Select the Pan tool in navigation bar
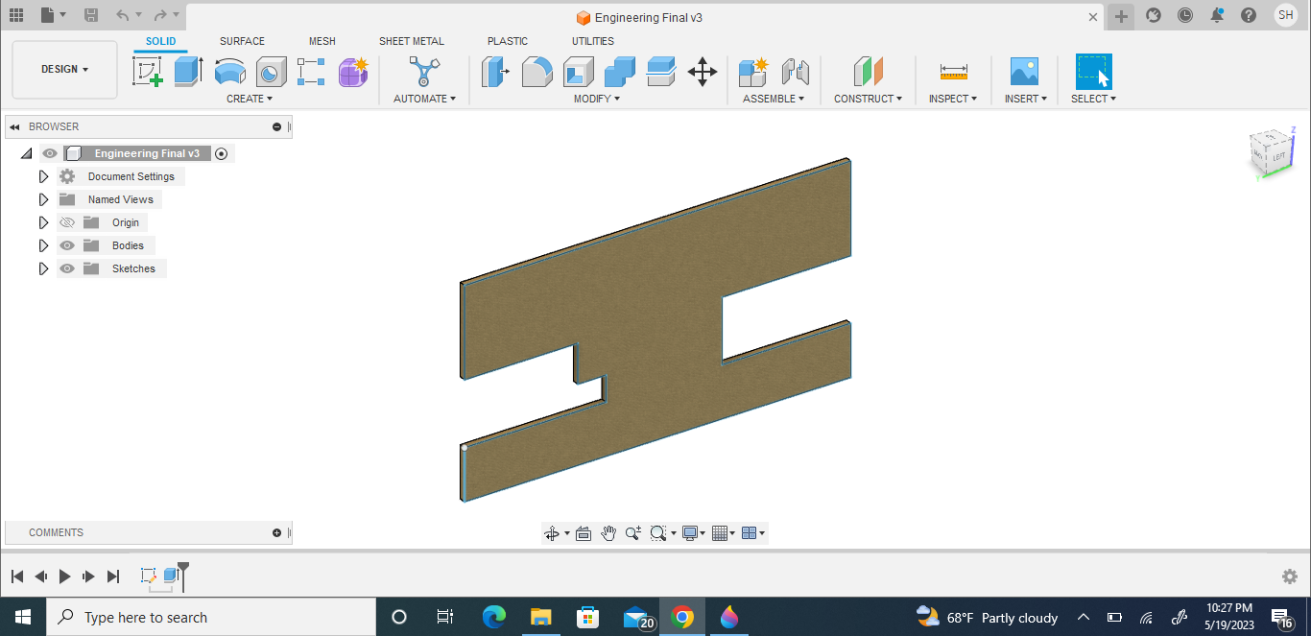The image size is (1311, 636). coord(608,533)
